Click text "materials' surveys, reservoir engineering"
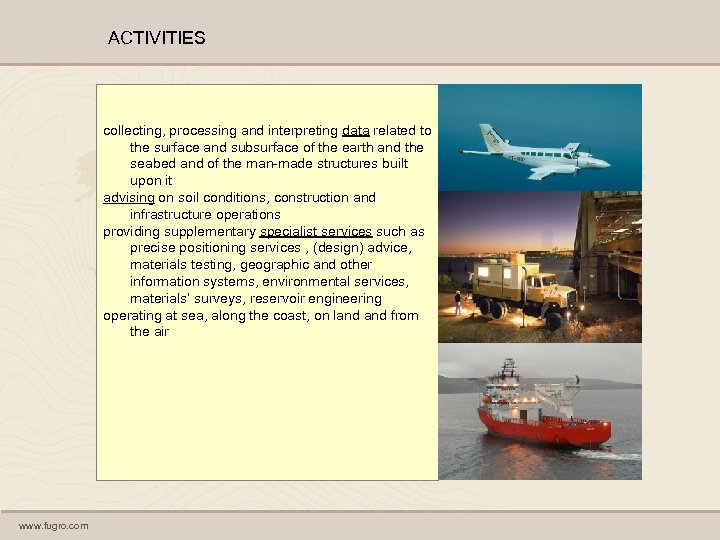Image resolution: width=720 pixels, height=540 pixels. tap(256, 299)
